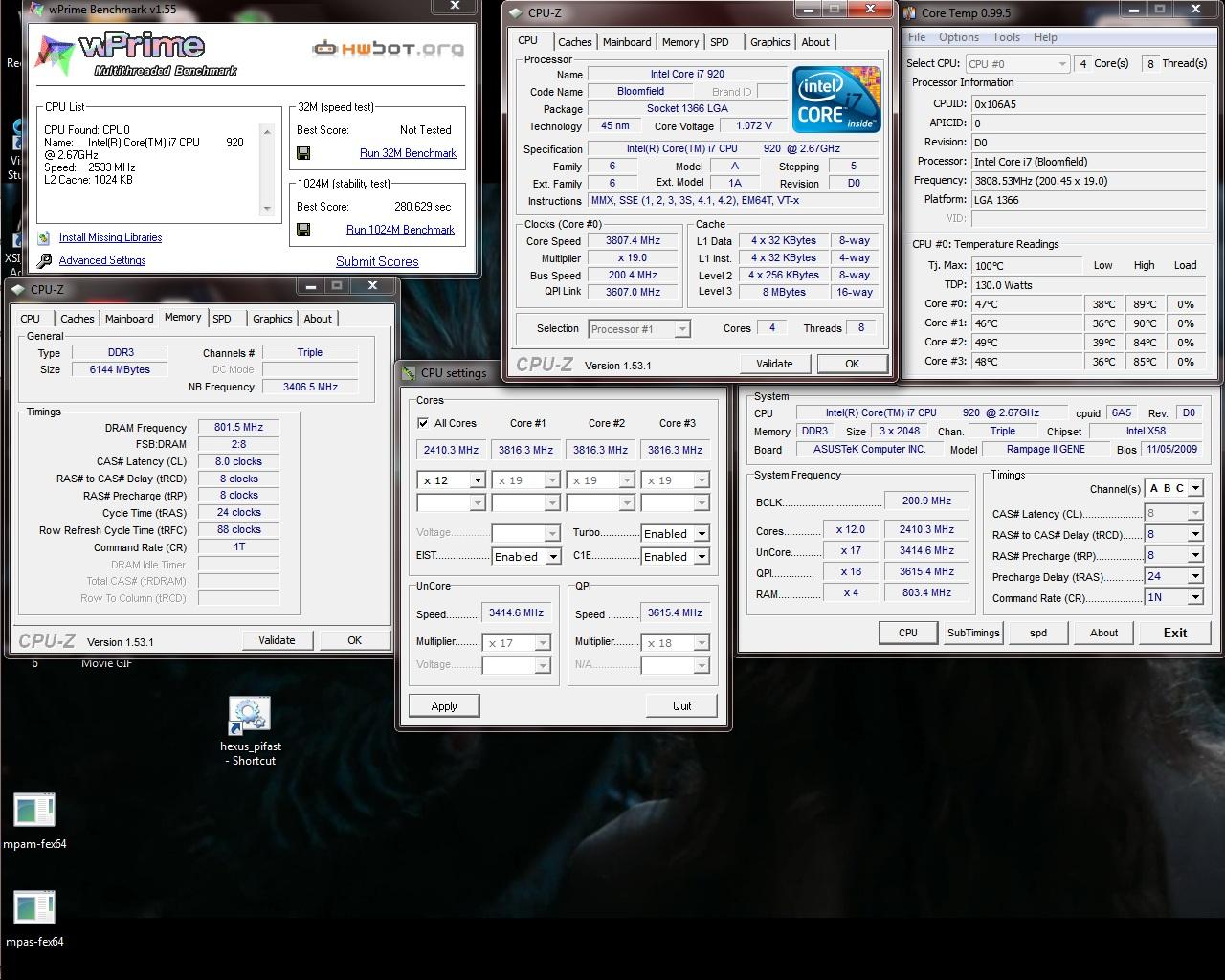Click the Exit button in the system window
The image size is (1225, 980).
[1175, 633]
